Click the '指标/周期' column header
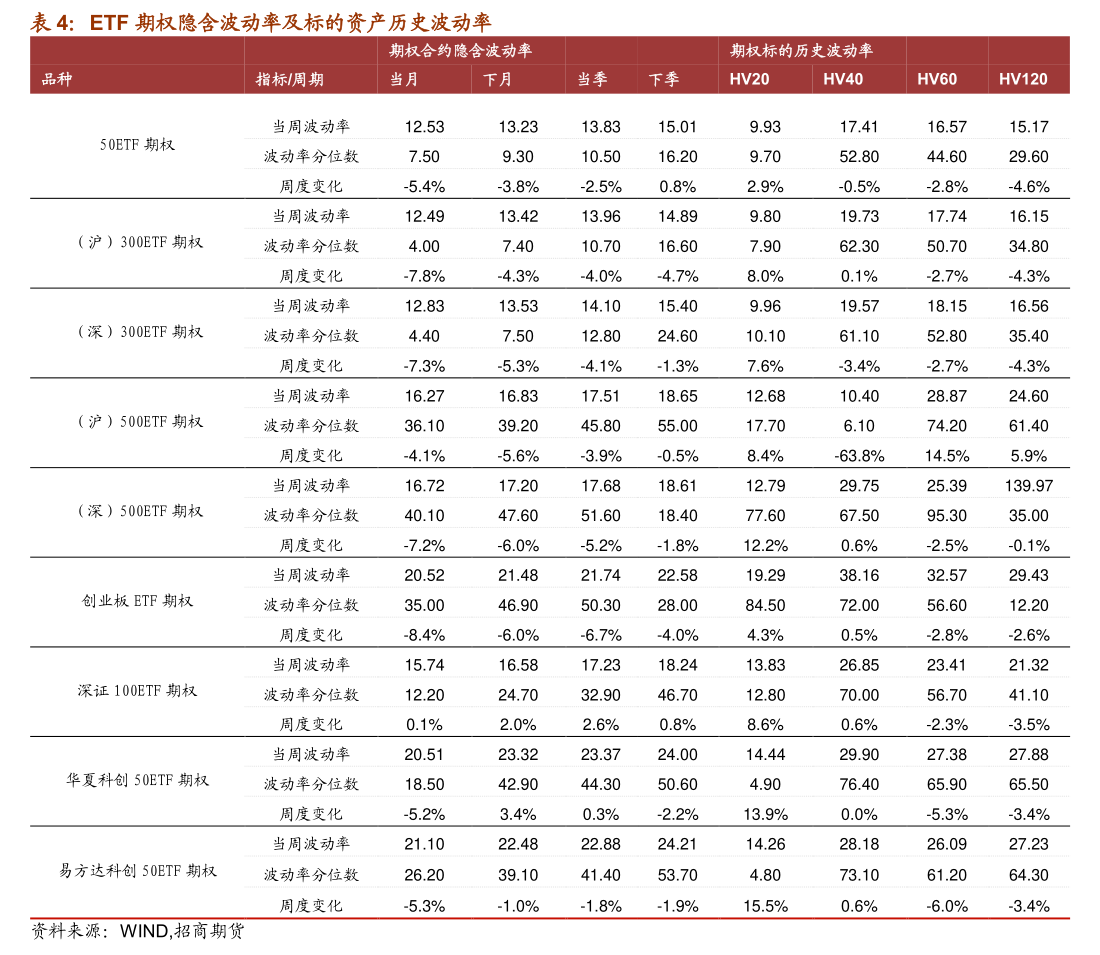 pos(290,79)
